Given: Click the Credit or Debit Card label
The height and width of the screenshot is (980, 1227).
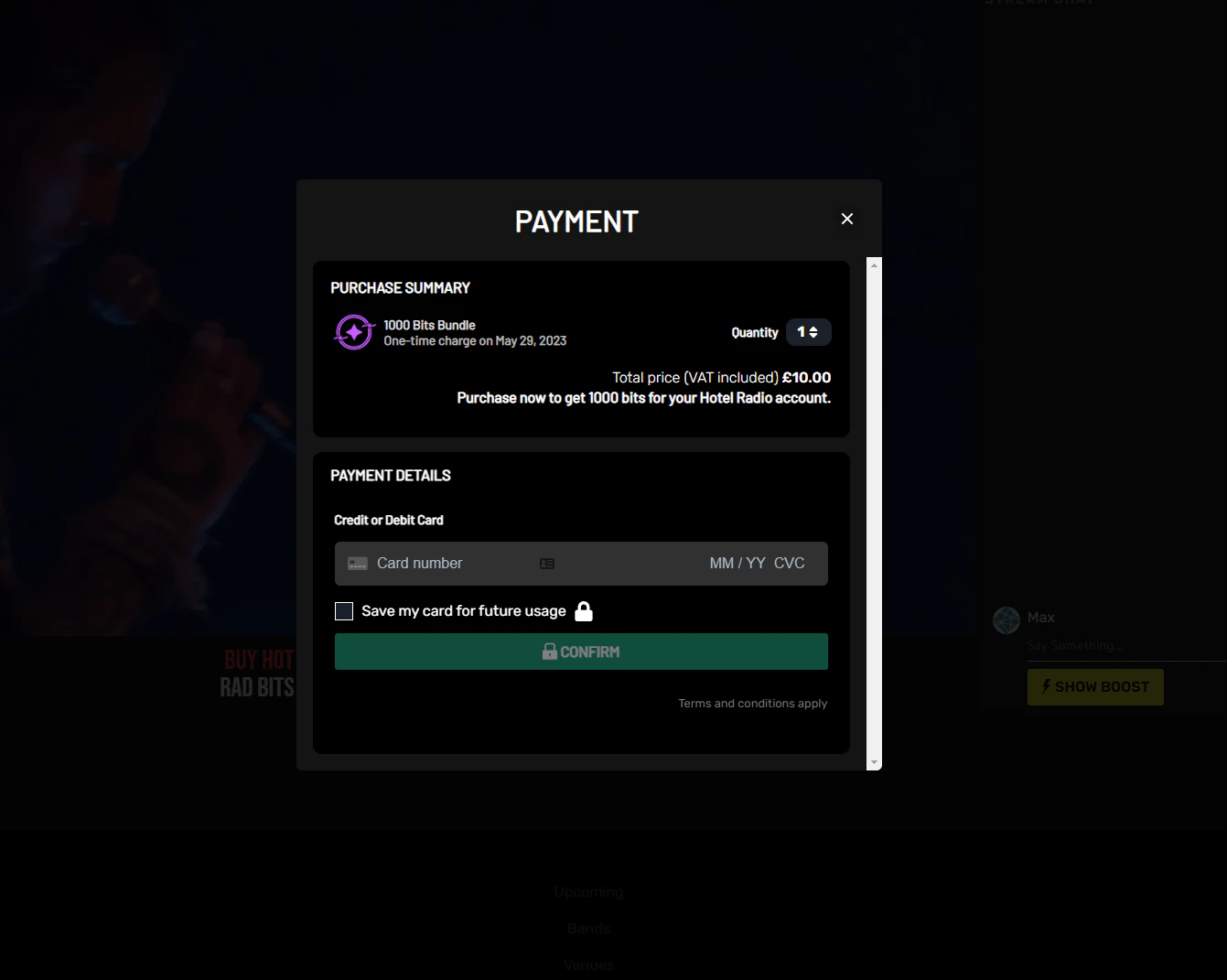Looking at the screenshot, I should point(389,520).
